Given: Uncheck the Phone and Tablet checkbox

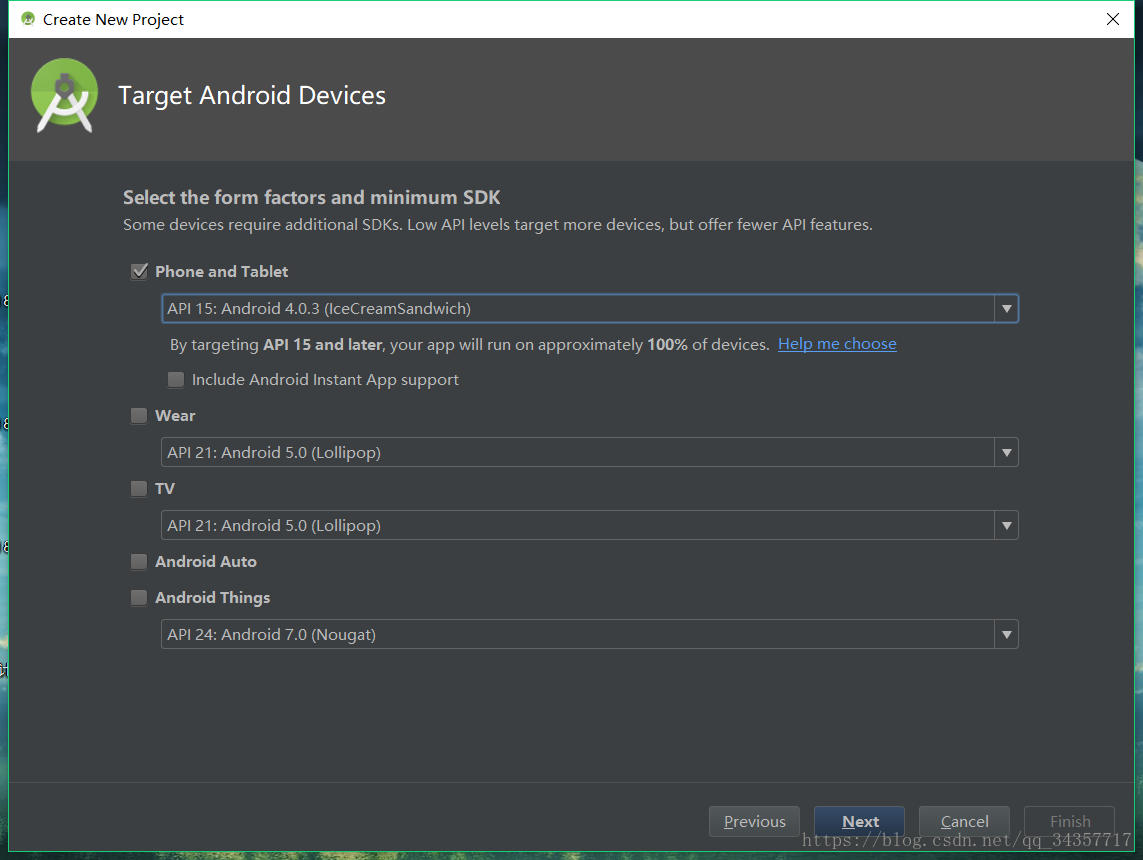Looking at the screenshot, I should pos(139,272).
